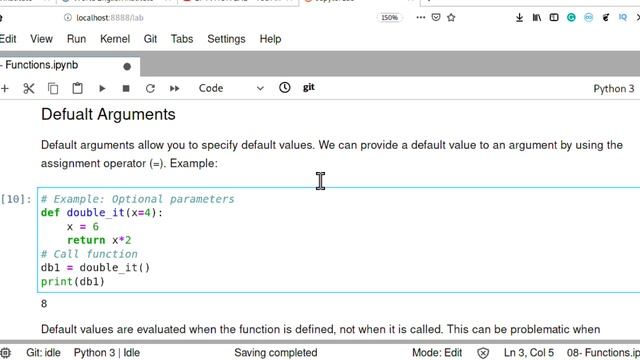Open the Git menu

(x=150, y=39)
